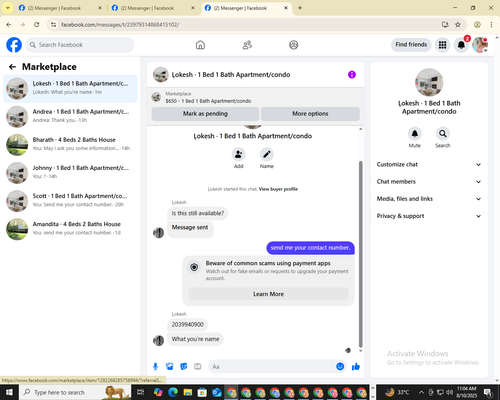Click Learn More on scam warning

click(269, 294)
